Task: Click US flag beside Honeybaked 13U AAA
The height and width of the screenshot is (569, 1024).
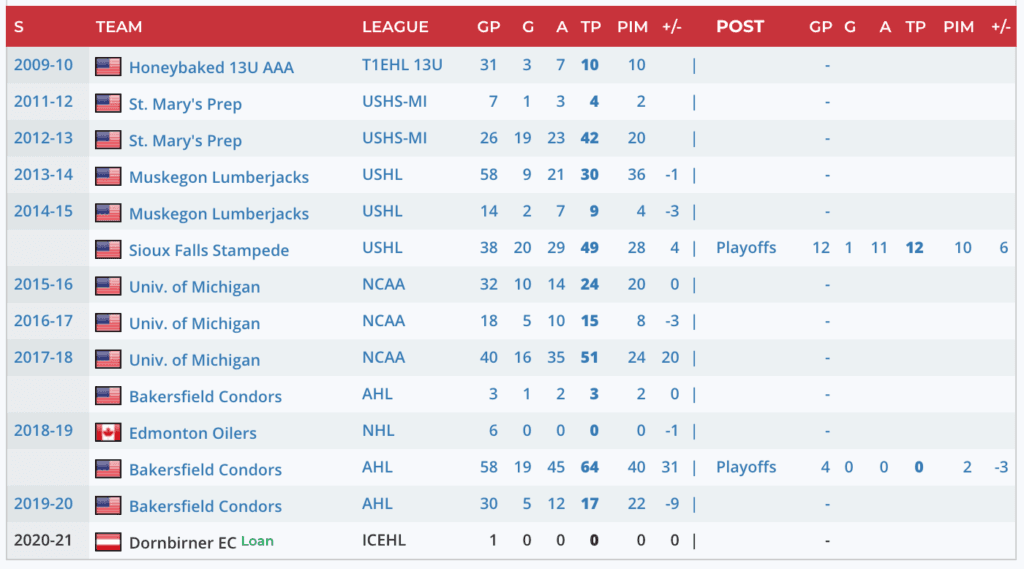Action: (x=108, y=67)
